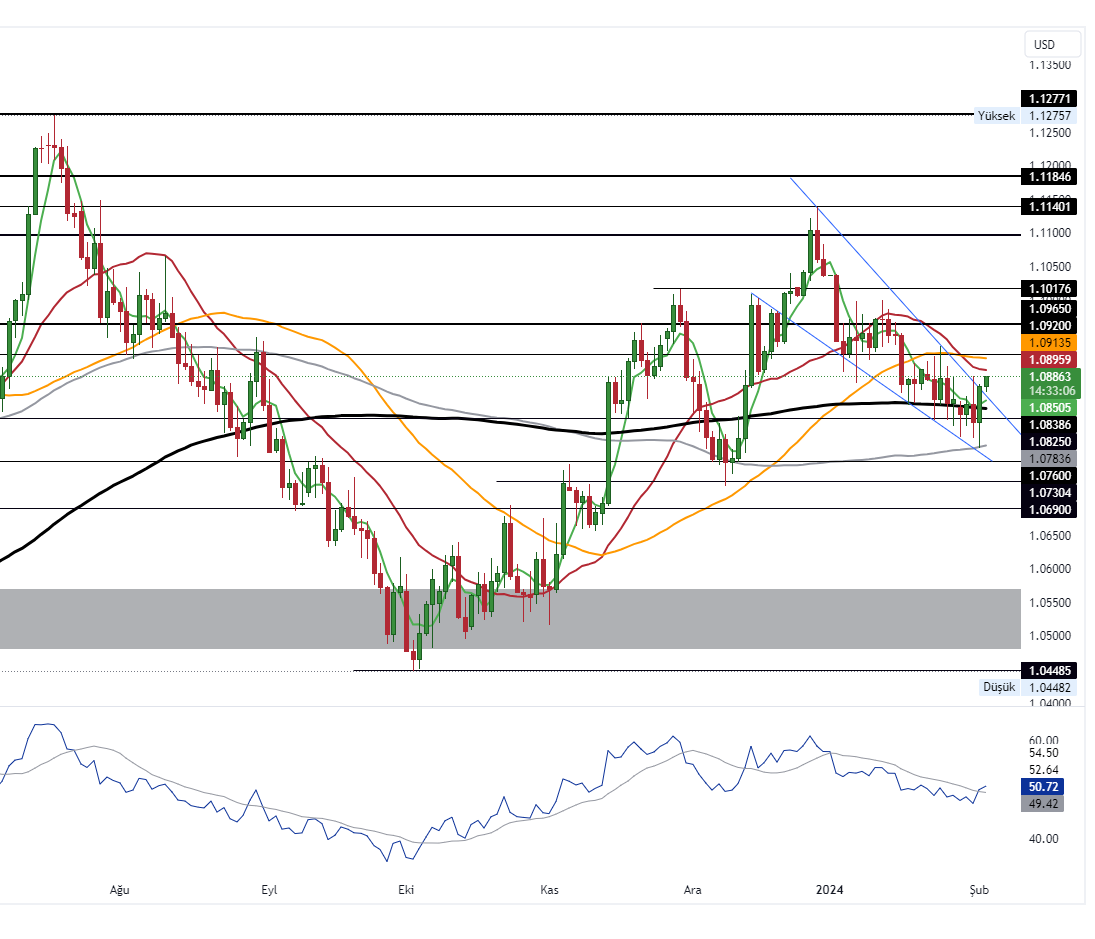Click the Eki month on time axis
The width and height of the screenshot is (1095, 939).
point(406,889)
